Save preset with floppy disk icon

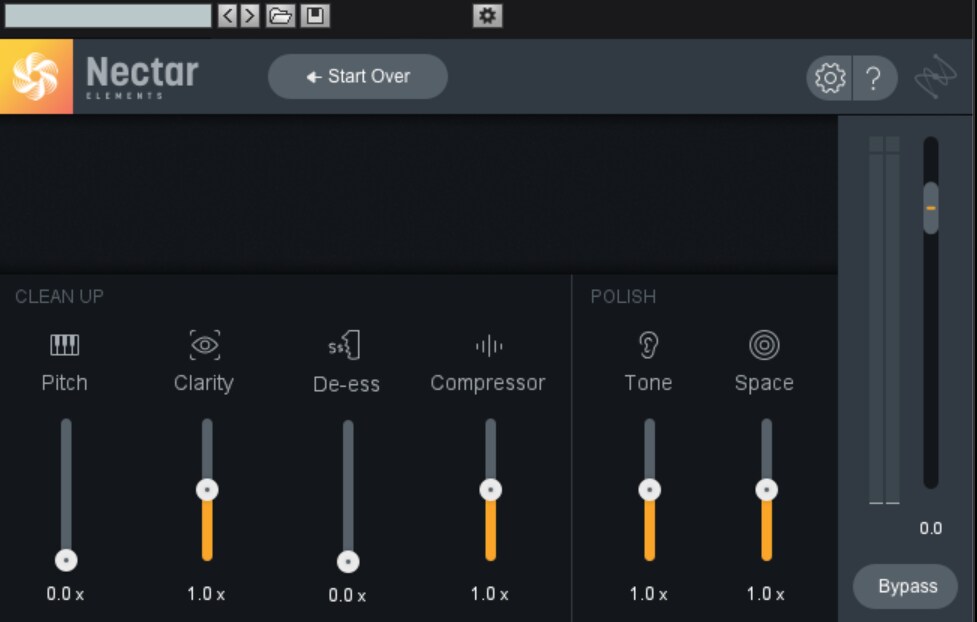click(x=315, y=16)
